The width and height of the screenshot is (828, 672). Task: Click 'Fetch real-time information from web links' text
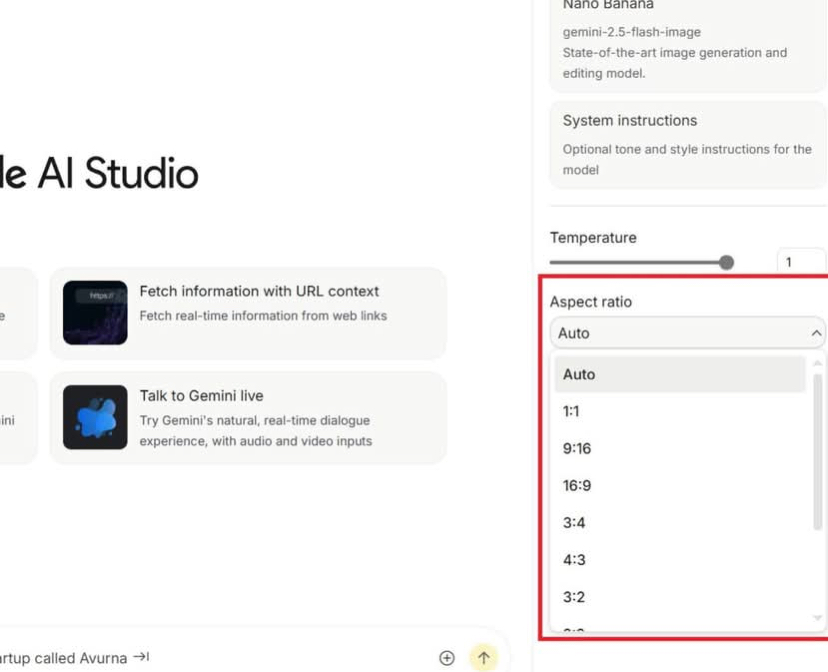[x=263, y=316]
